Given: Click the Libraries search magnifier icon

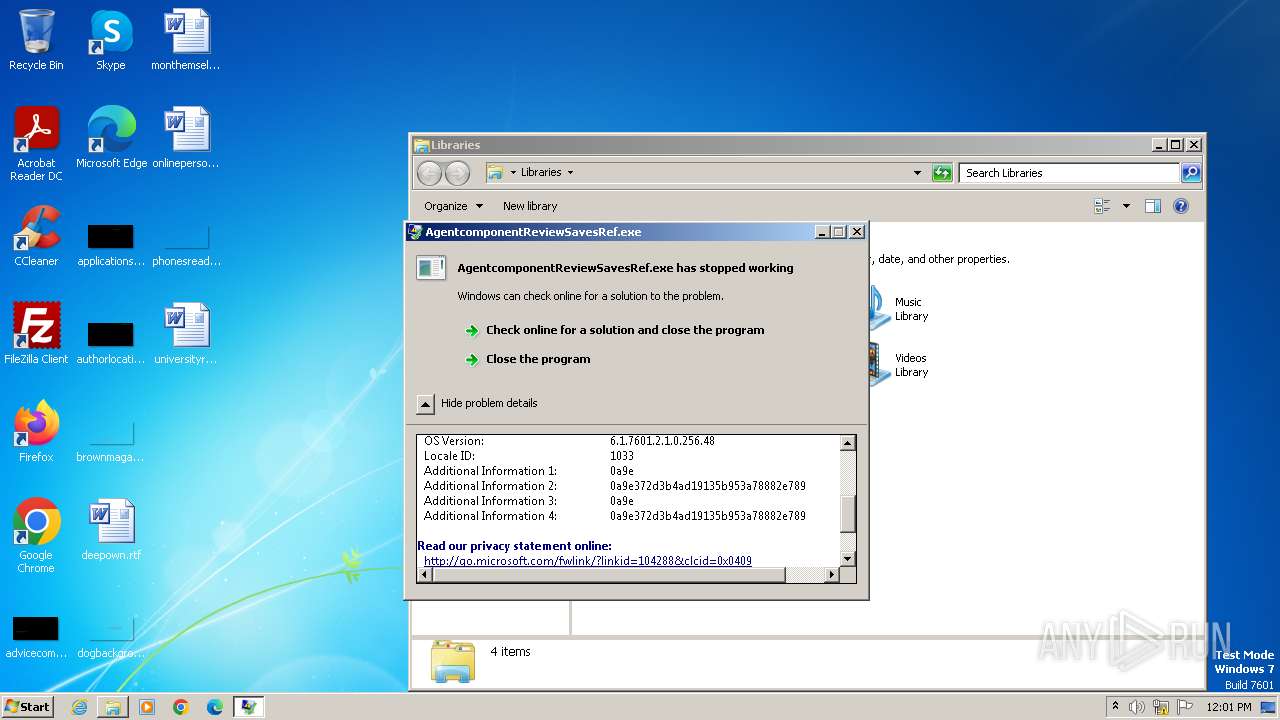Looking at the screenshot, I should 1191,173.
